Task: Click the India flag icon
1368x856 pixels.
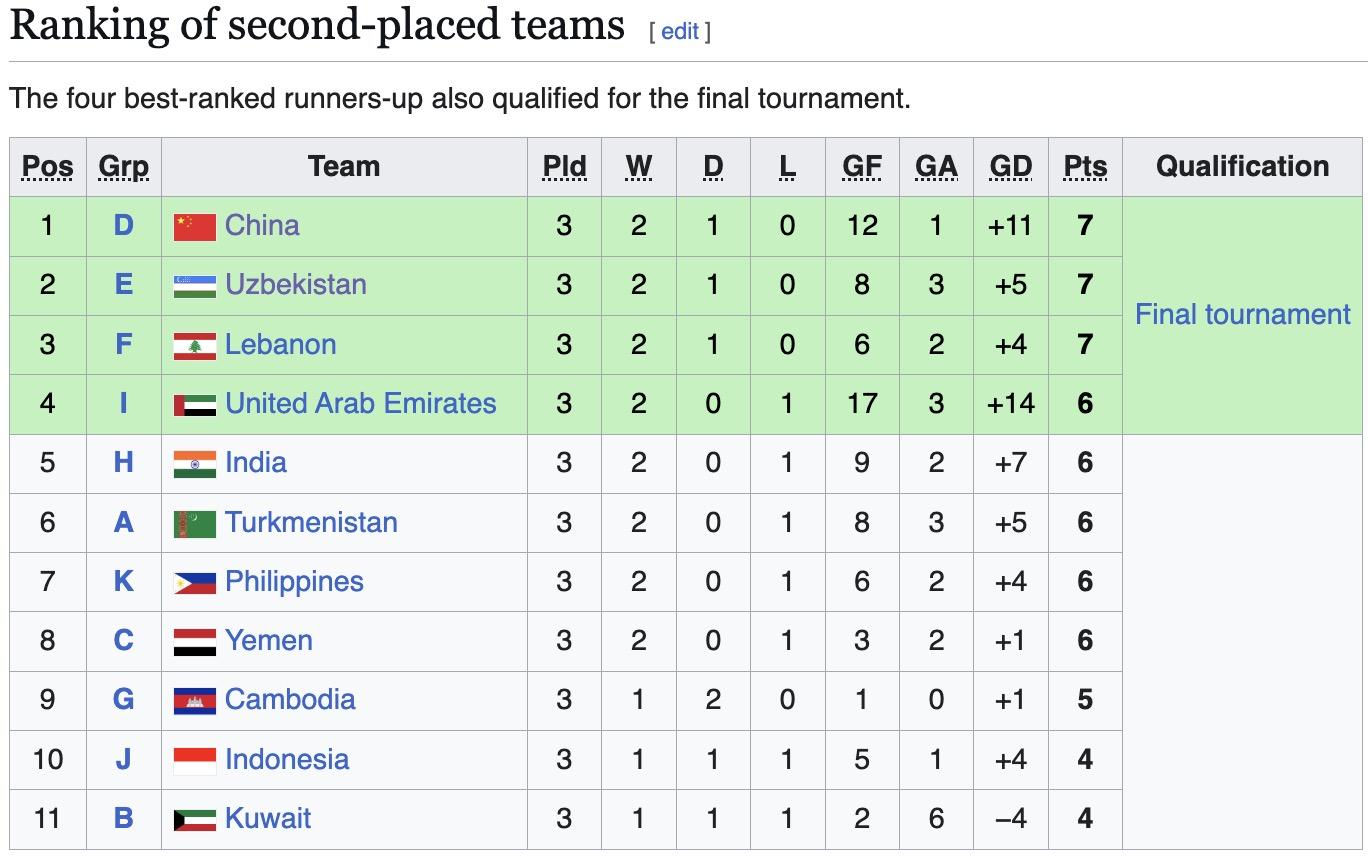Action: (x=194, y=463)
